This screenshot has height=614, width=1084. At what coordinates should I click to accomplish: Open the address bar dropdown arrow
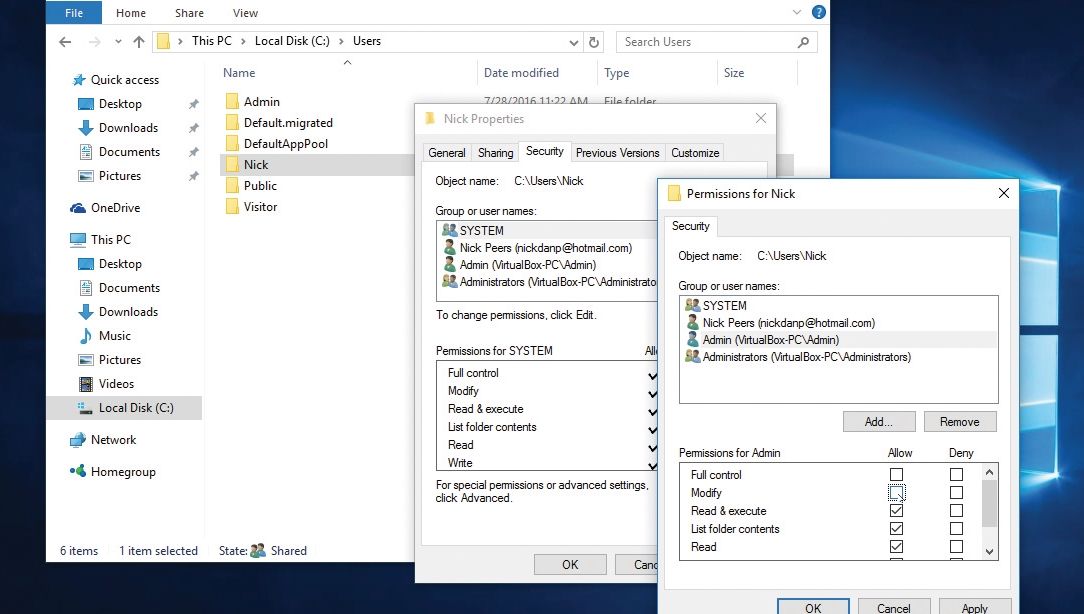(573, 42)
